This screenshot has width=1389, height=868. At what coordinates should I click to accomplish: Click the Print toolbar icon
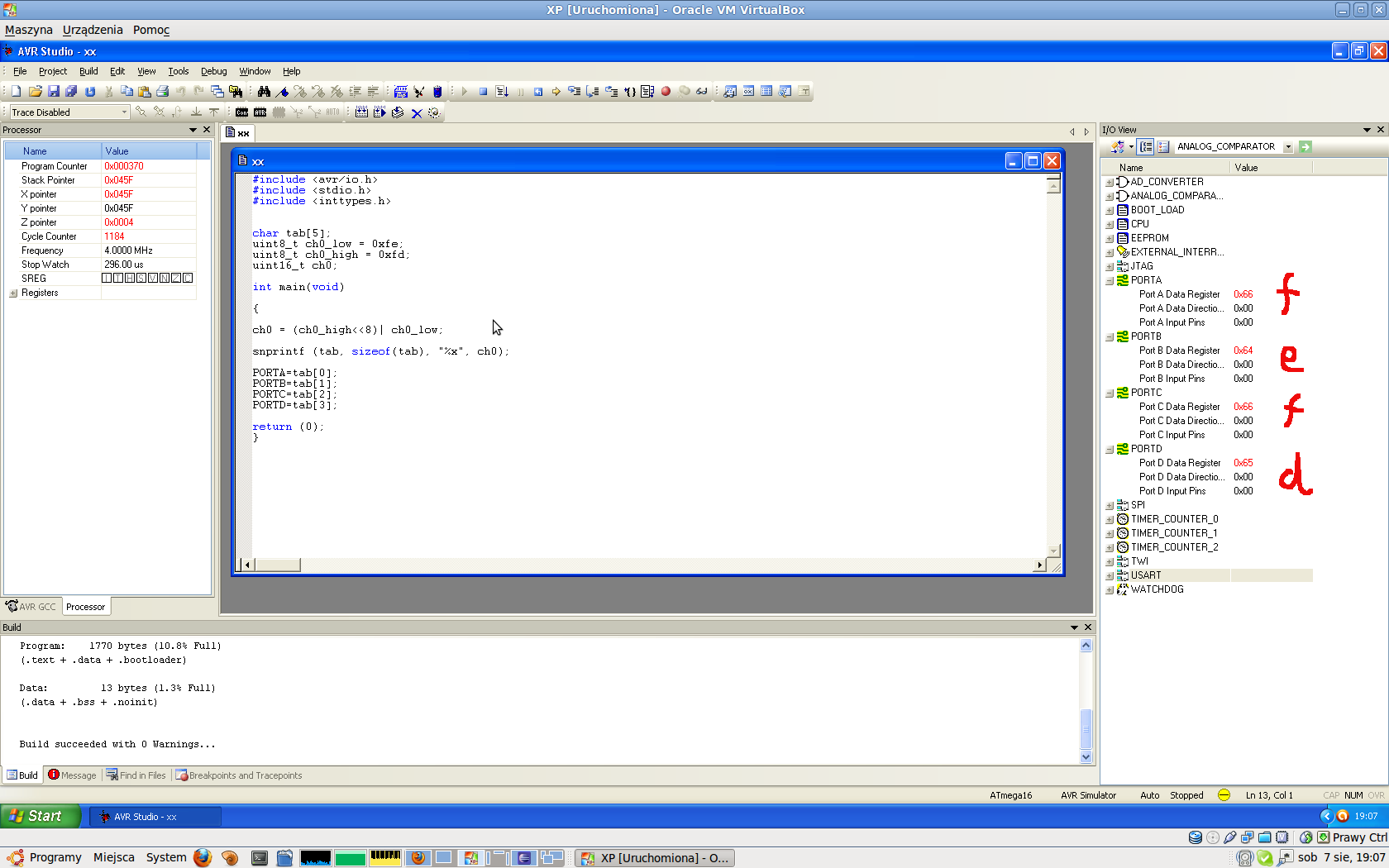(x=163, y=92)
